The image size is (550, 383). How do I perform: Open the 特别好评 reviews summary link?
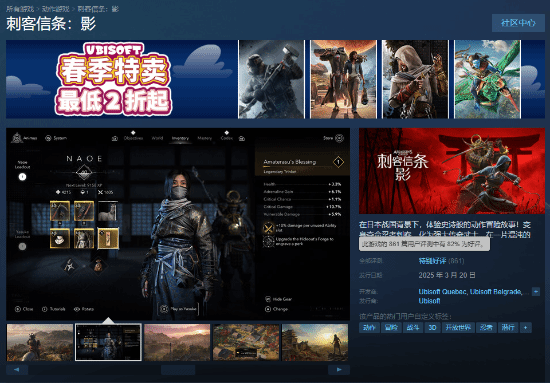[x=432, y=261]
